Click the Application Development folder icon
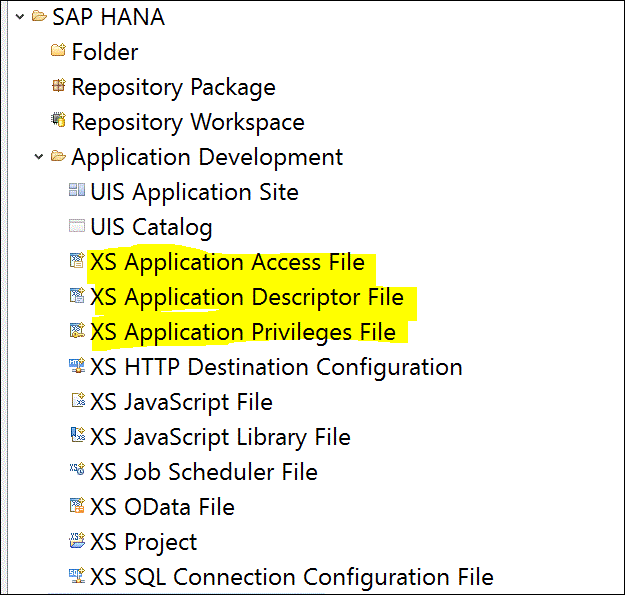 click(58, 156)
